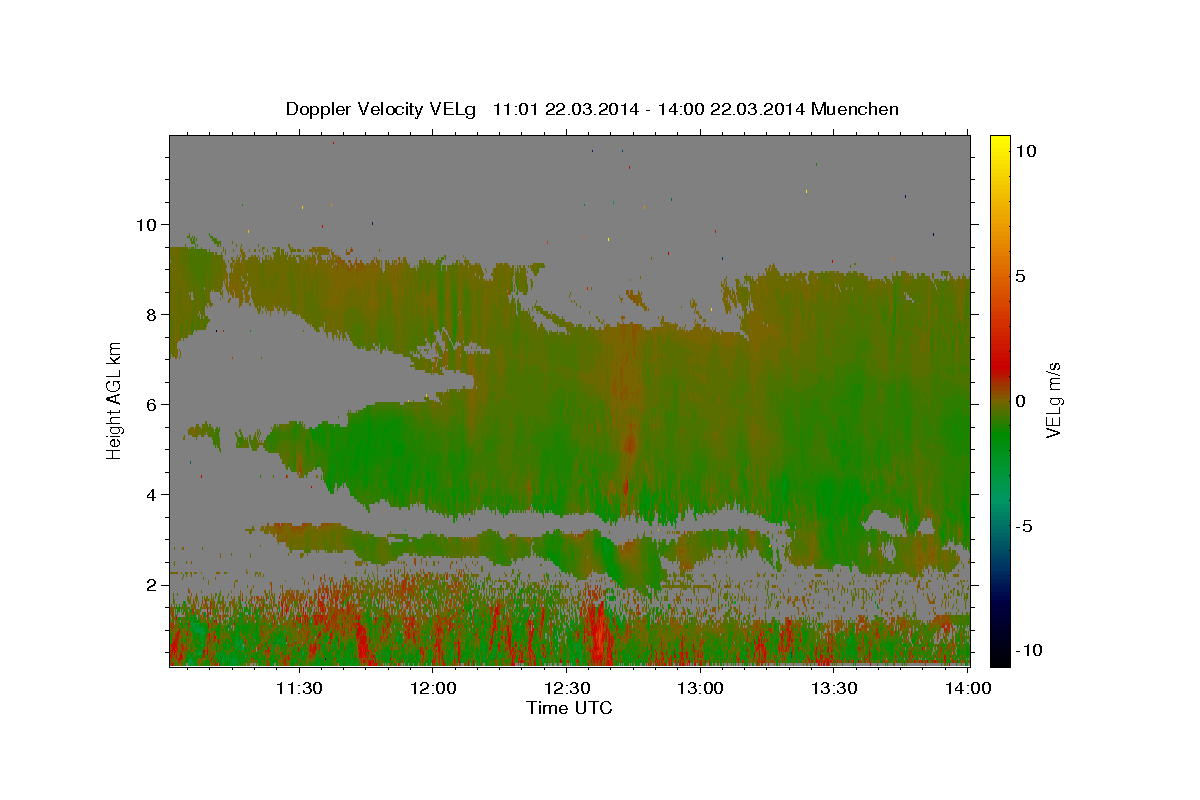Image resolution: width=1200 pixels, height=800 pixels.
Task: Click the 'VELg m/s' colorbar label
Action: [1053, 399]
